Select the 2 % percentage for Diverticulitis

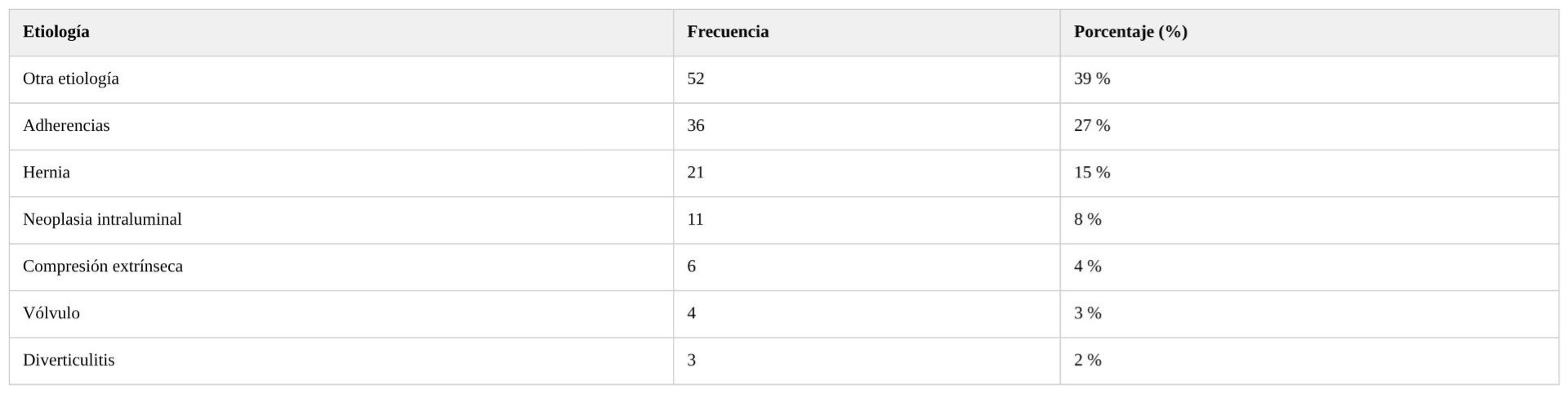click(1088, 361)
